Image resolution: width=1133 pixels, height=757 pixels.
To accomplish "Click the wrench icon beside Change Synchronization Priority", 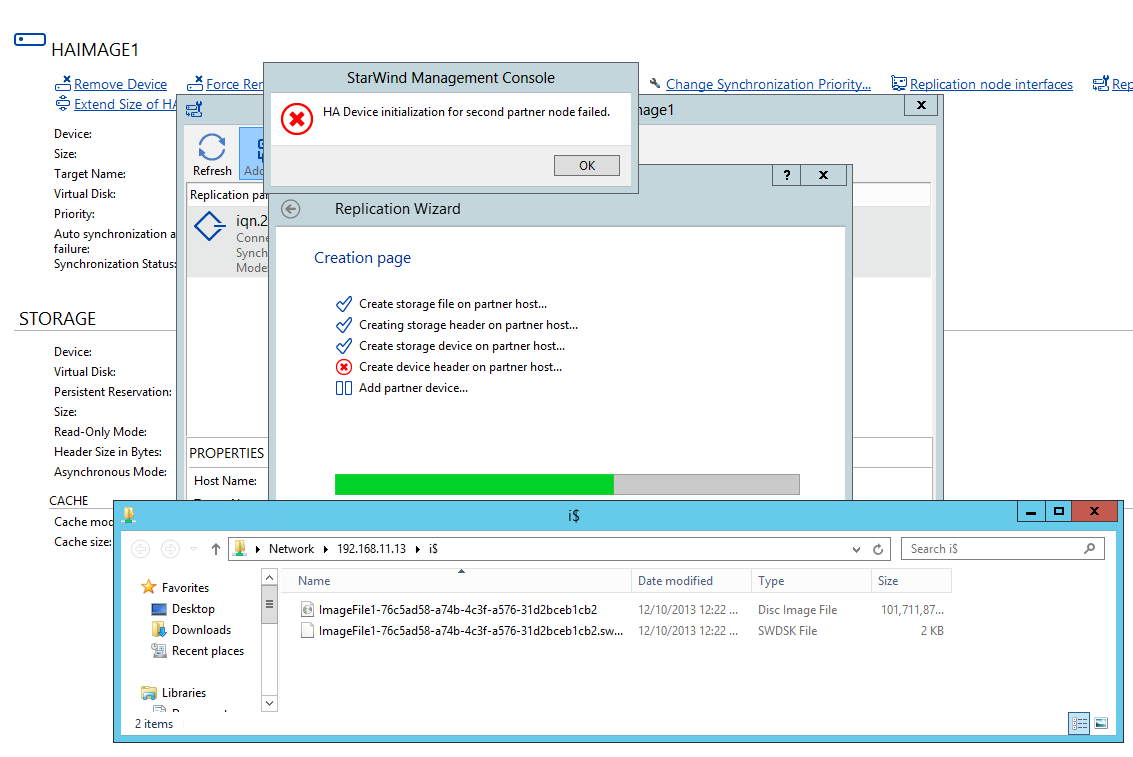I will 655,84.
